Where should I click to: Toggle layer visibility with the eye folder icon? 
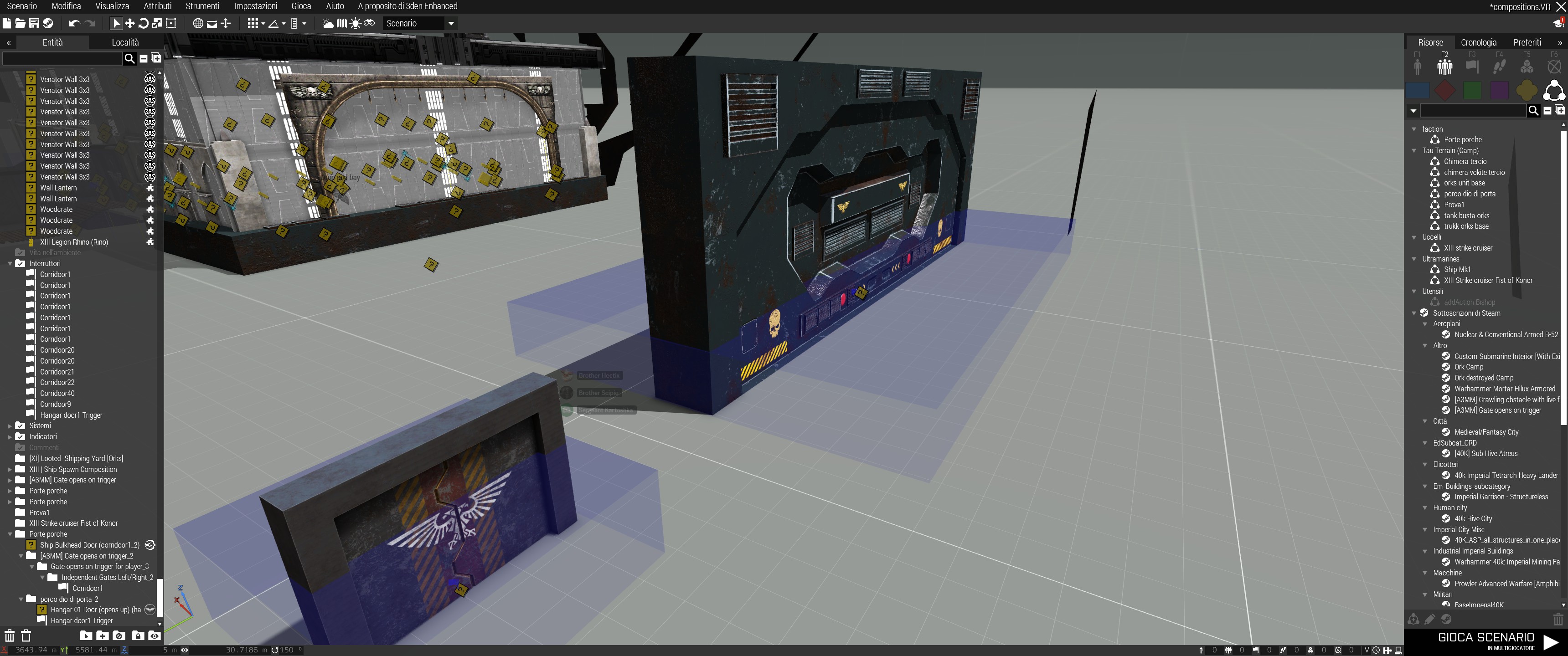pyautogui.click(x=155, y=636)
